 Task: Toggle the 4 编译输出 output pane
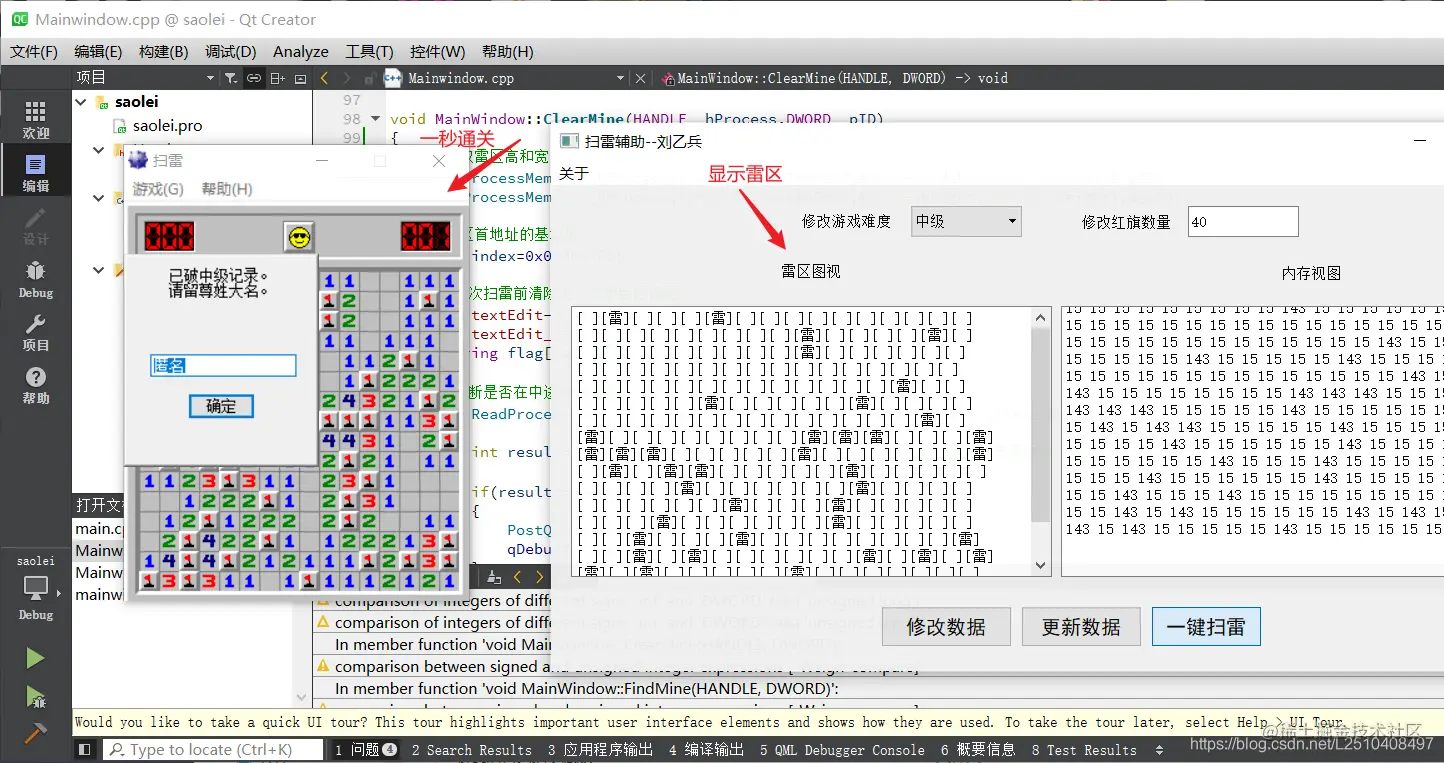[705, 749]
